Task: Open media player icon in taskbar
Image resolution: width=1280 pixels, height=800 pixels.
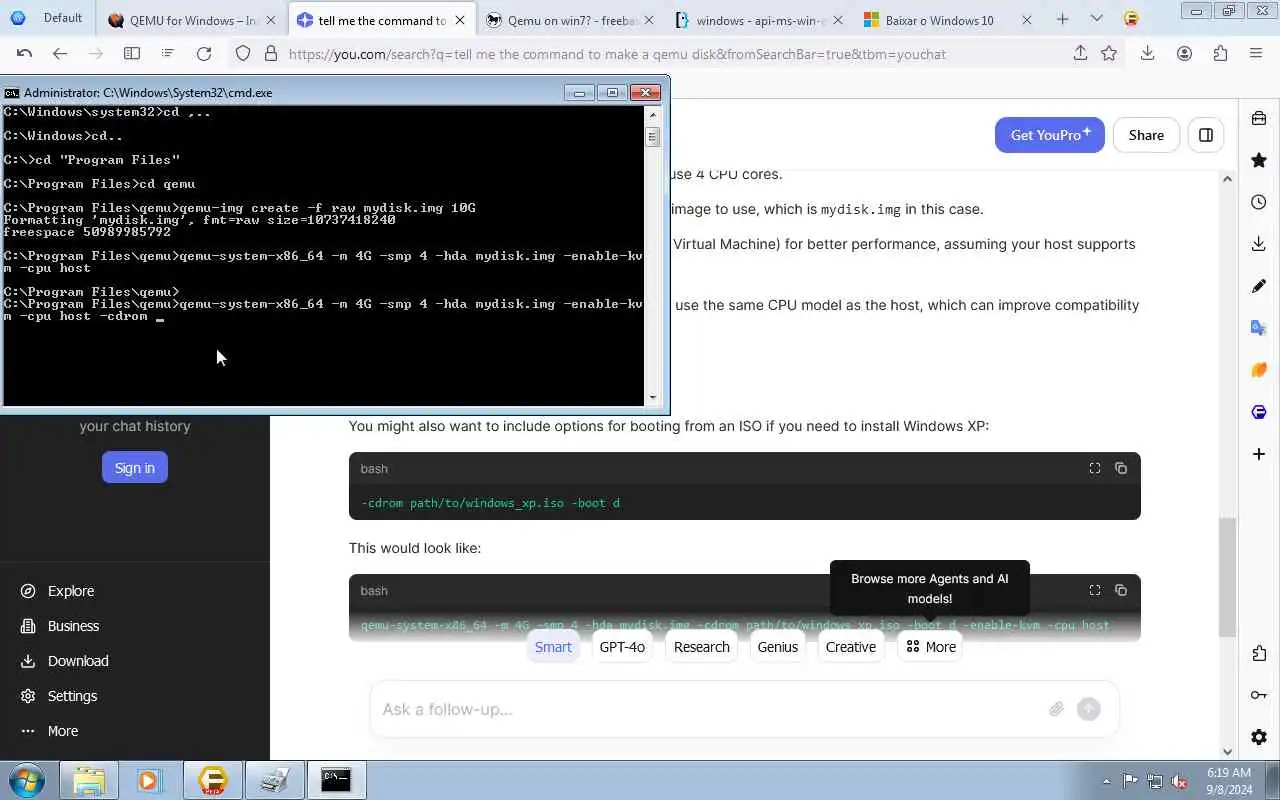Action: point(150,780)
